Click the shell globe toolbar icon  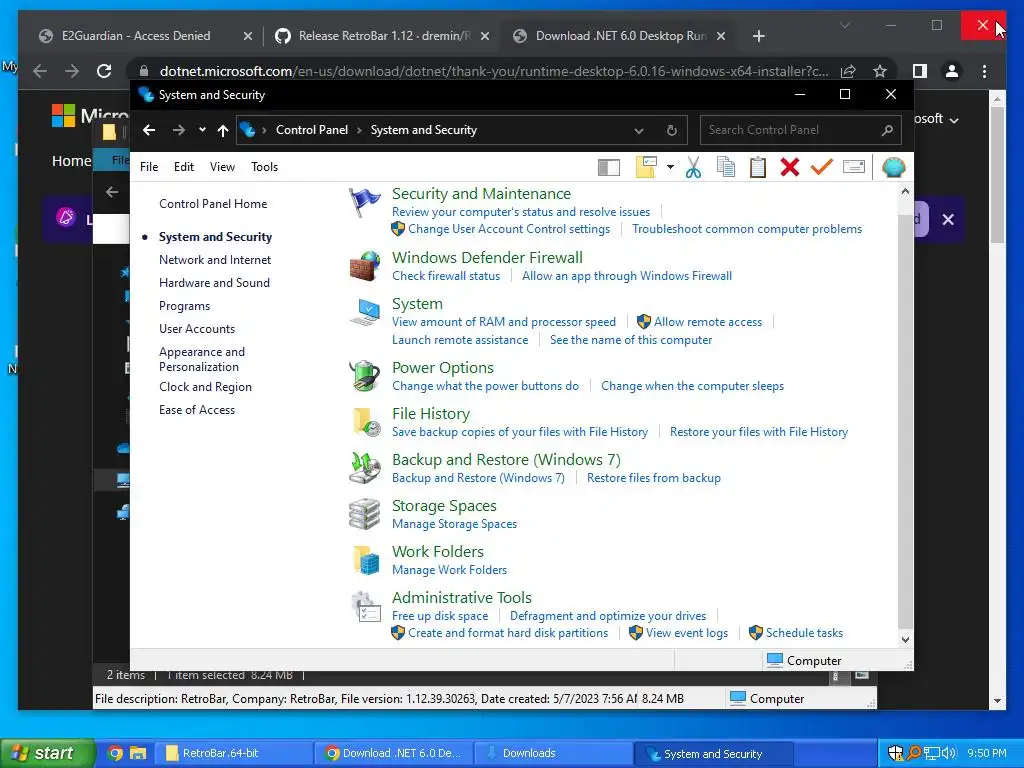pyautogui.click(x=893, y=167)
